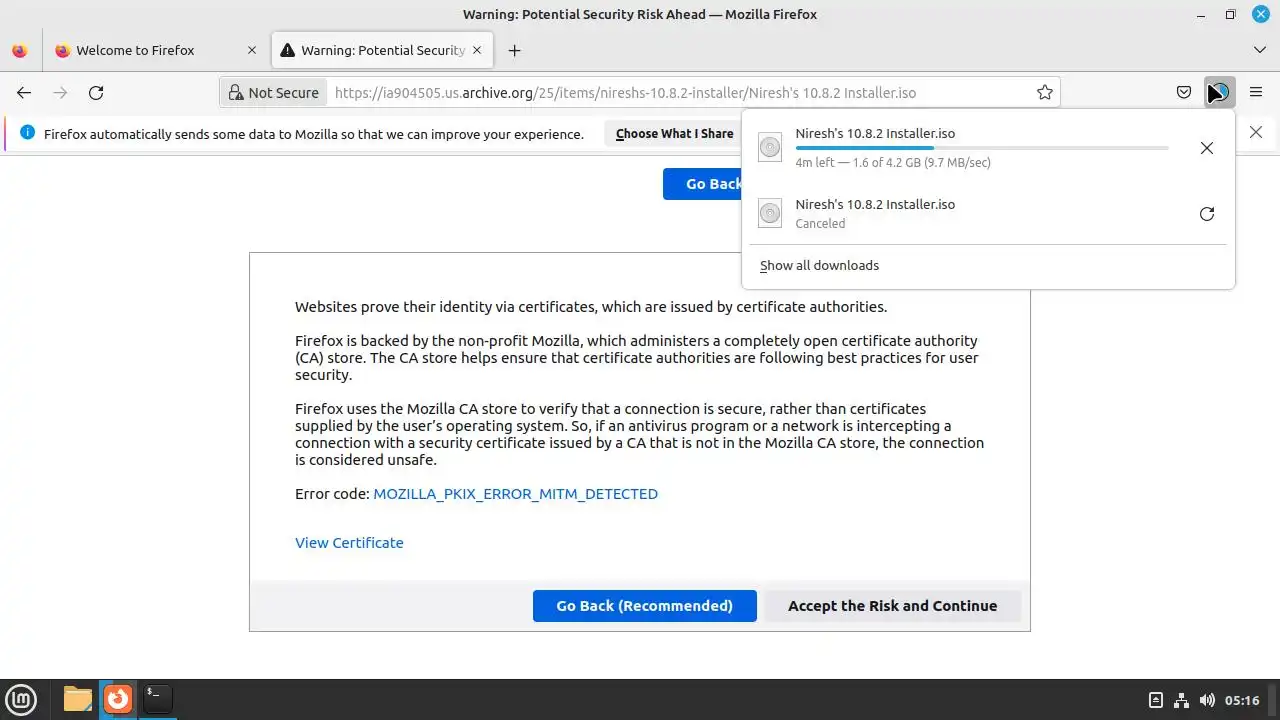Click the reload page icon
This screenshot has width=1280, height=720.
point(96,93)
